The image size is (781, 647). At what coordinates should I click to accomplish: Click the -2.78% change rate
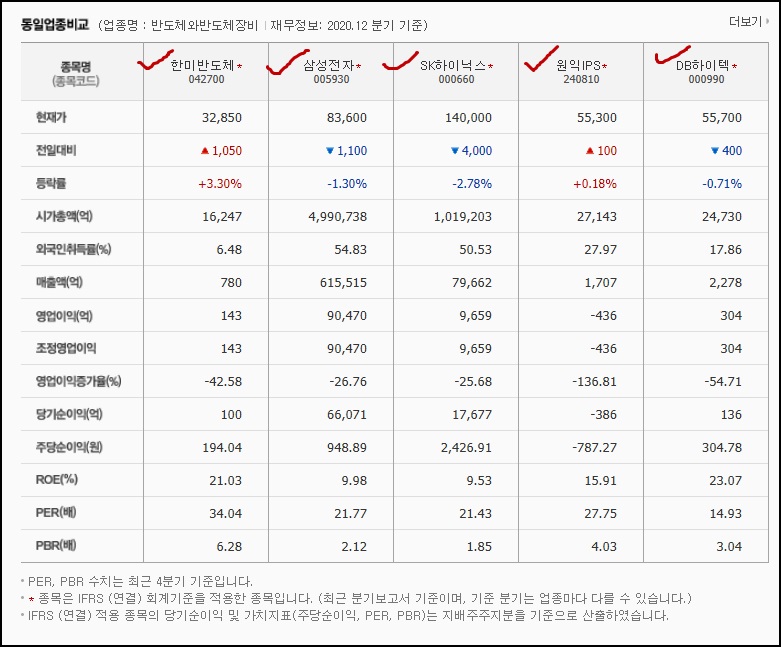[472, 184]
